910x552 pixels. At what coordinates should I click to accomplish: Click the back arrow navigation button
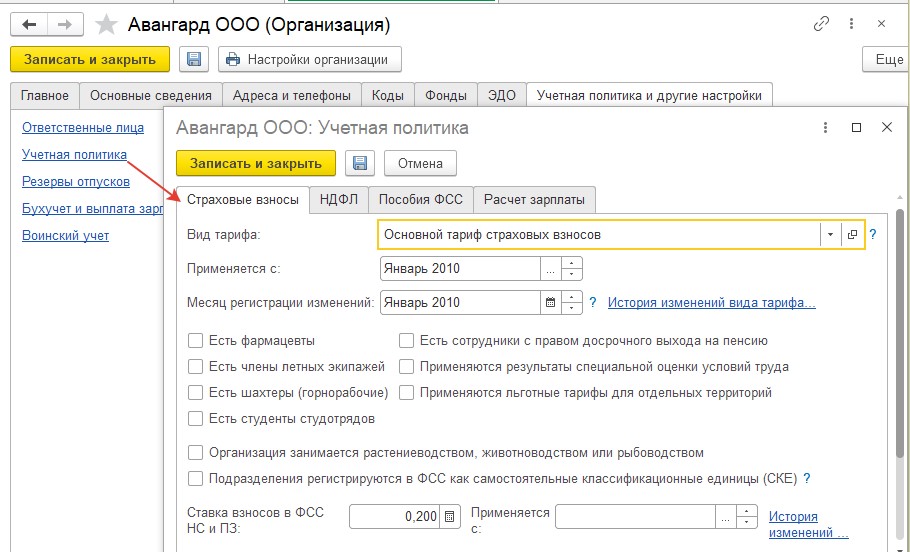(29, 25)
